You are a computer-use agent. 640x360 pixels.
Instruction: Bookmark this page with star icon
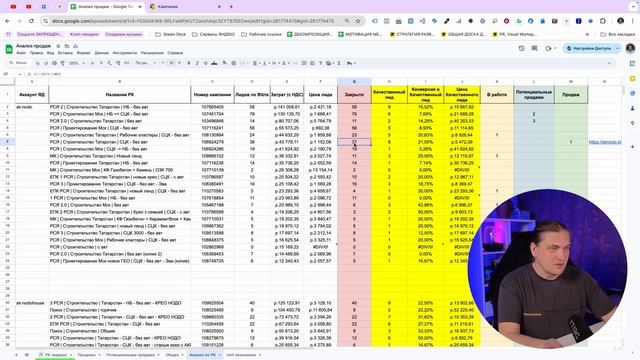tap(358, 21)
